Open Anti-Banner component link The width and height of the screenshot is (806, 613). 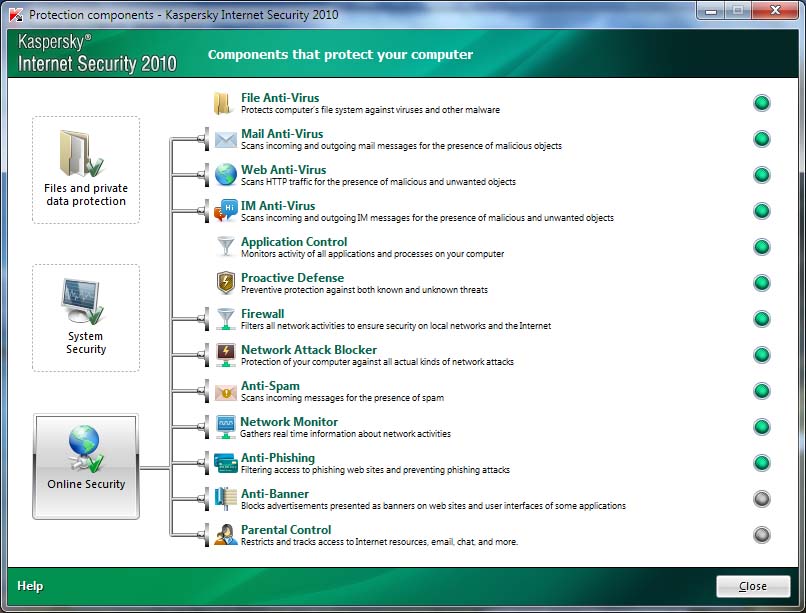click(275, 494)
